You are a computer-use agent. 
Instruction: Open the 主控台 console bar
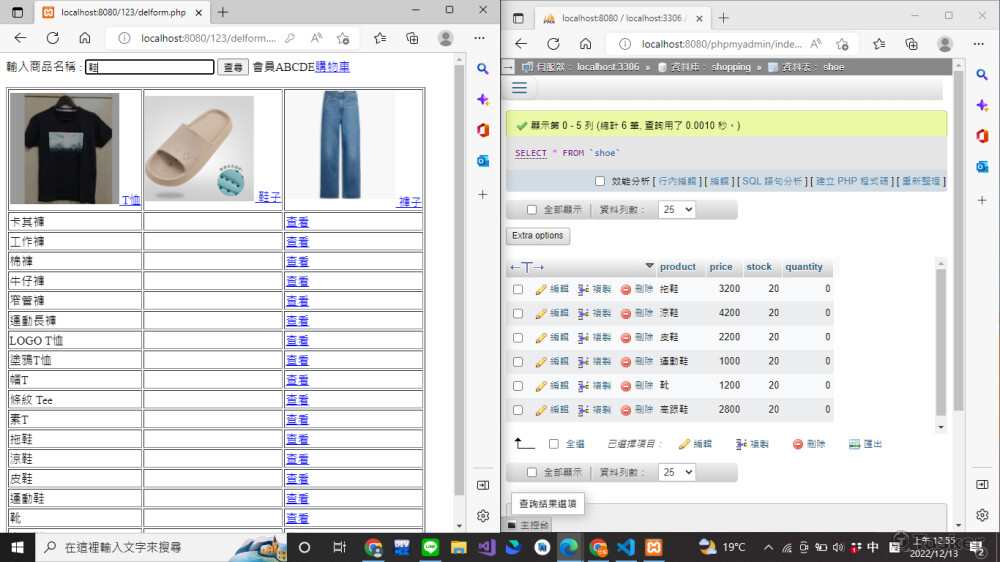527,525
